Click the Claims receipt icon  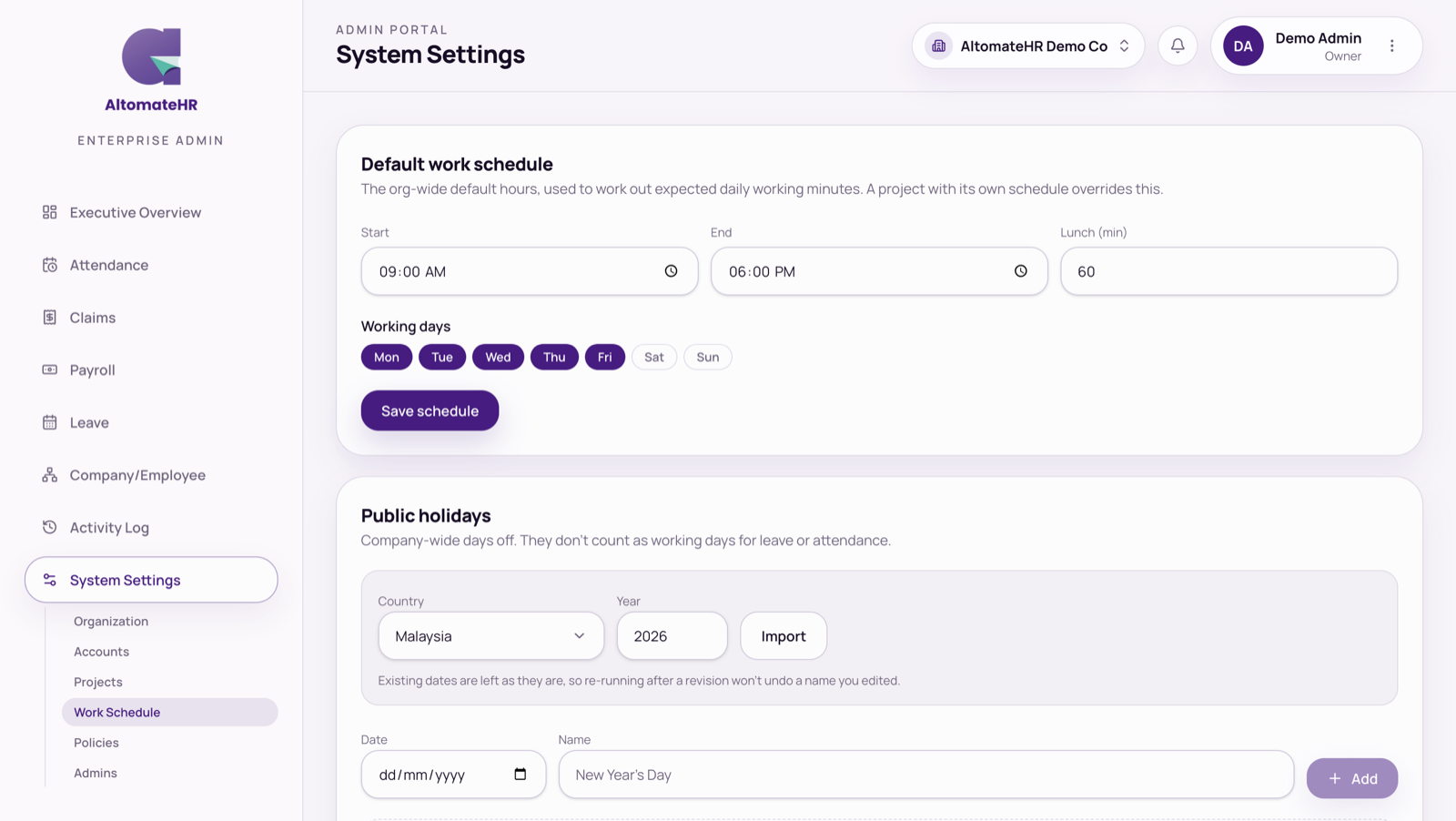[50, 317]
